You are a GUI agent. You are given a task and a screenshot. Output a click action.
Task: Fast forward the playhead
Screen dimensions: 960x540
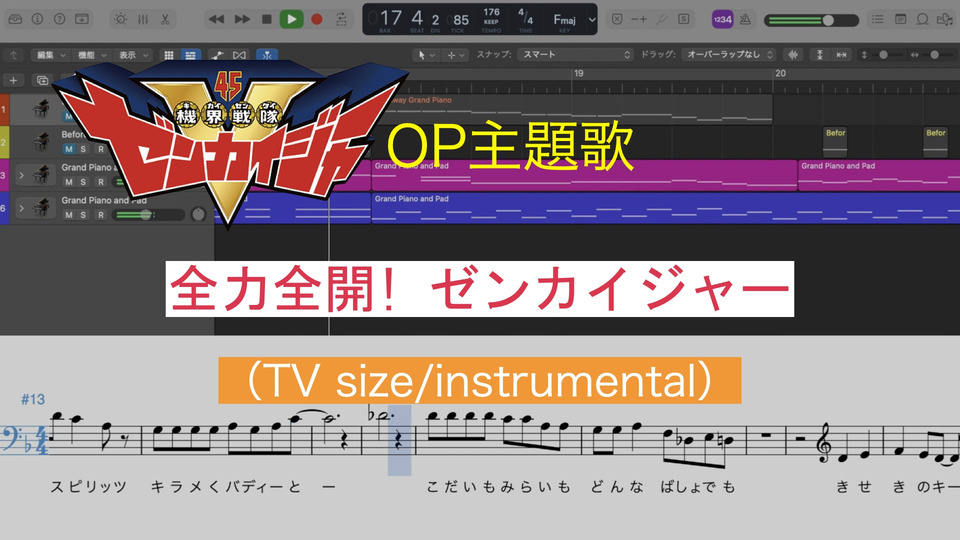click(242, 19)
